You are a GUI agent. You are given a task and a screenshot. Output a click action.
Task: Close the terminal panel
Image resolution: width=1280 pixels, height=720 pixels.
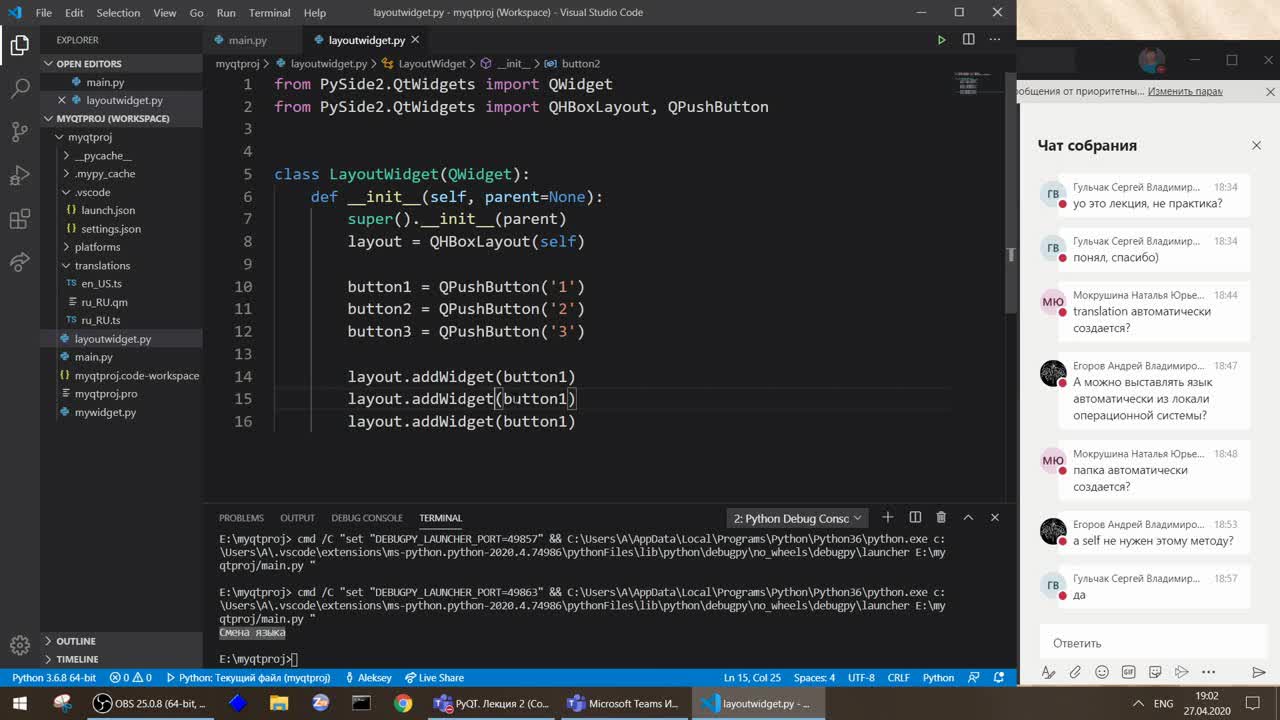tap(994, 517)
